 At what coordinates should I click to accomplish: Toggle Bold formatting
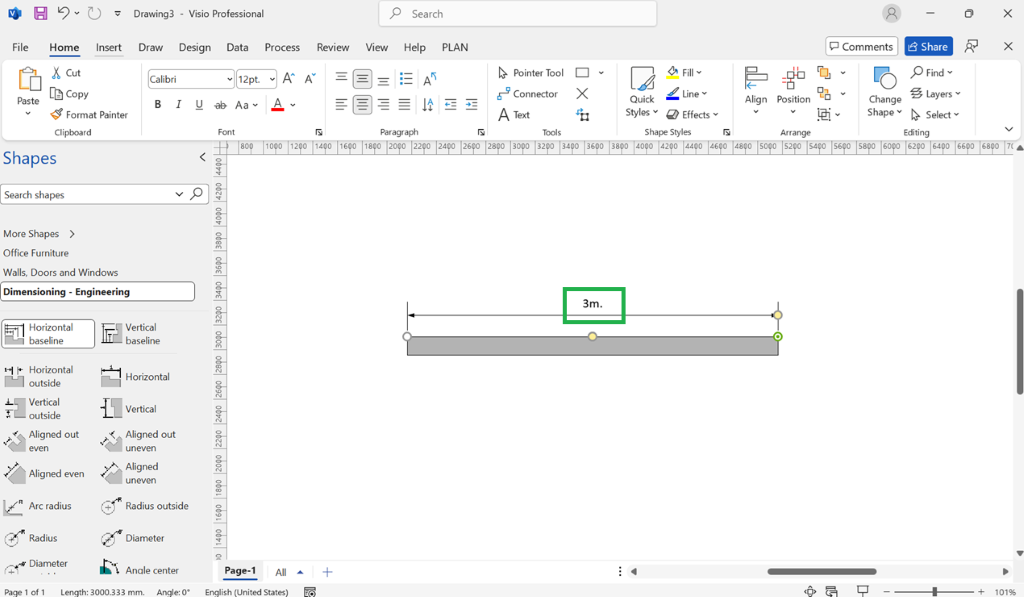(x=157, y=105)
